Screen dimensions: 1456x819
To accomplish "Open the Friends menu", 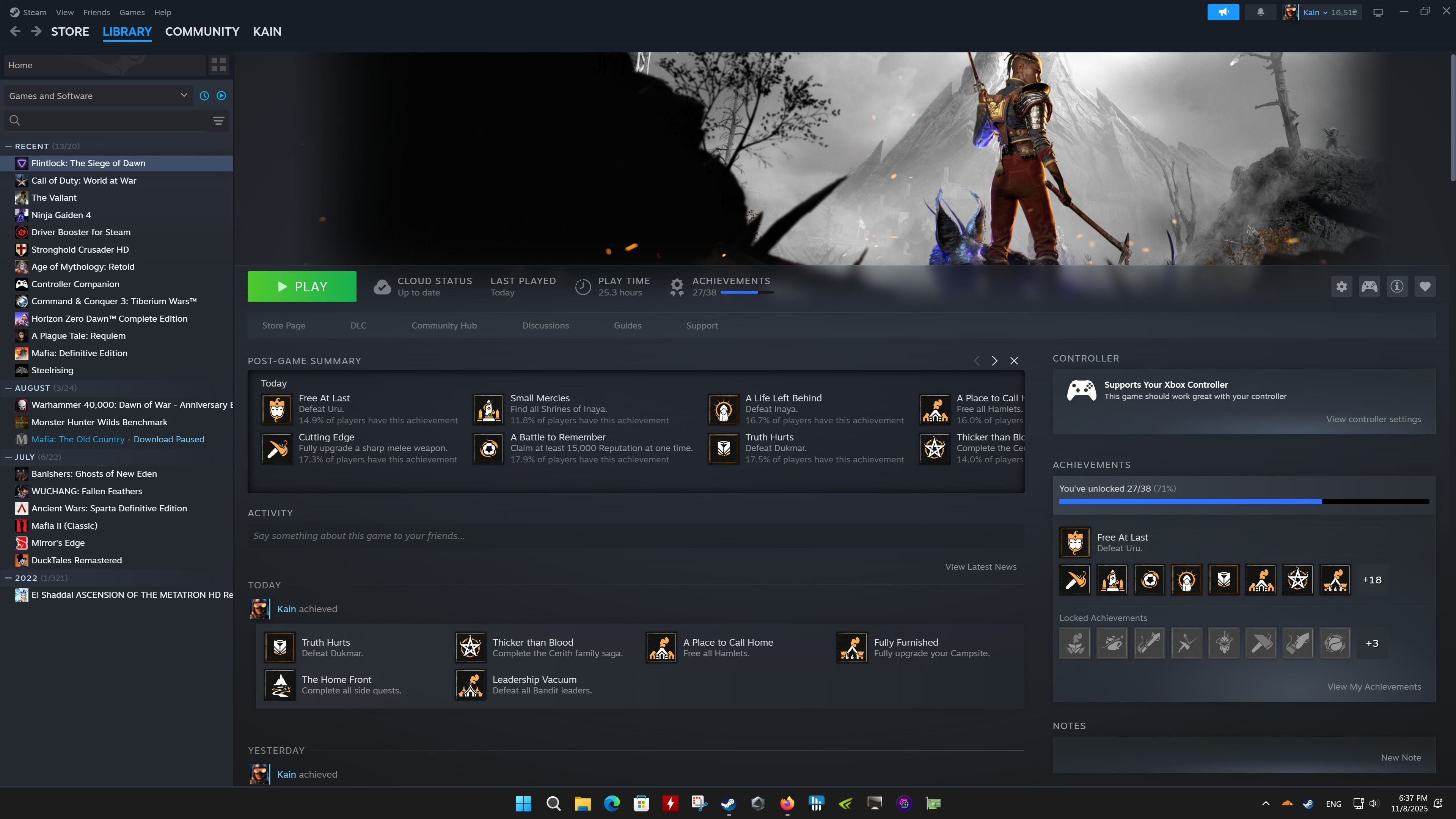I will pyautogui.click(x=97, y=13).
